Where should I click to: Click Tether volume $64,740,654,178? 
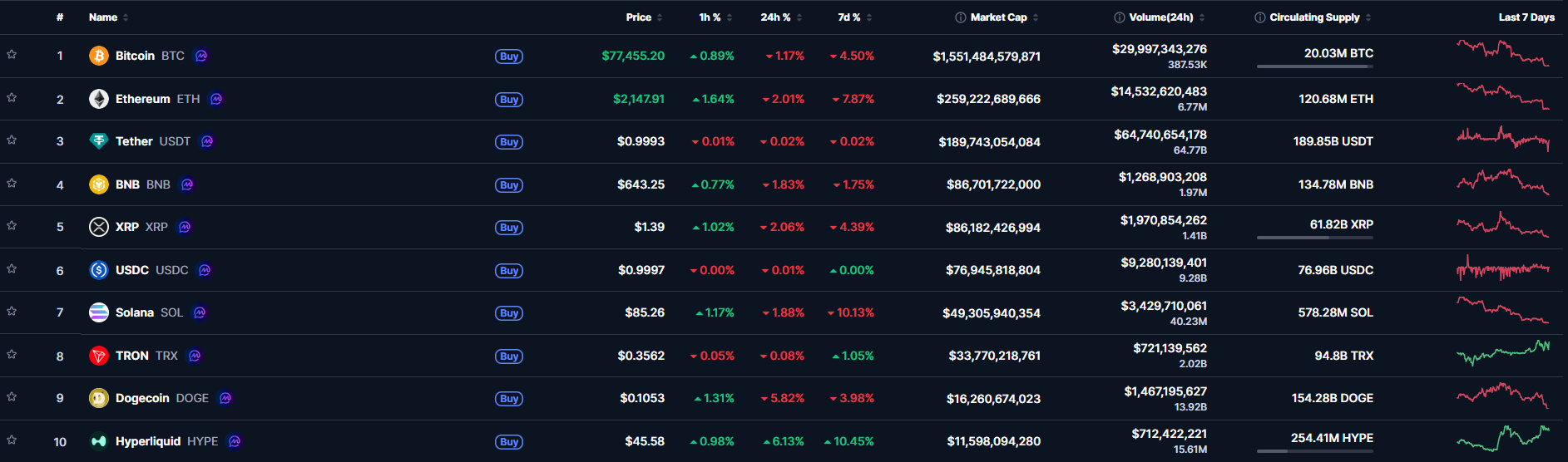point(1160,135)
